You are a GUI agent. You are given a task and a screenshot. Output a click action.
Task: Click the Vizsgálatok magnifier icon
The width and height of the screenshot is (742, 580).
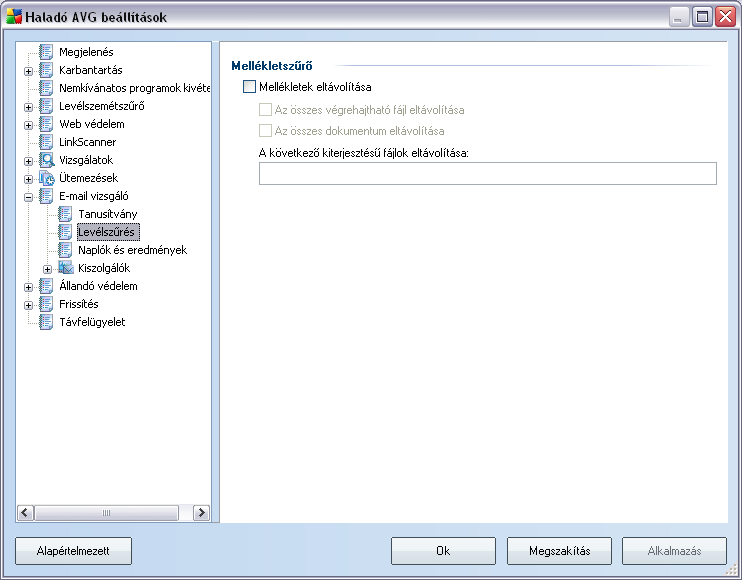click(x=46, y=160)
